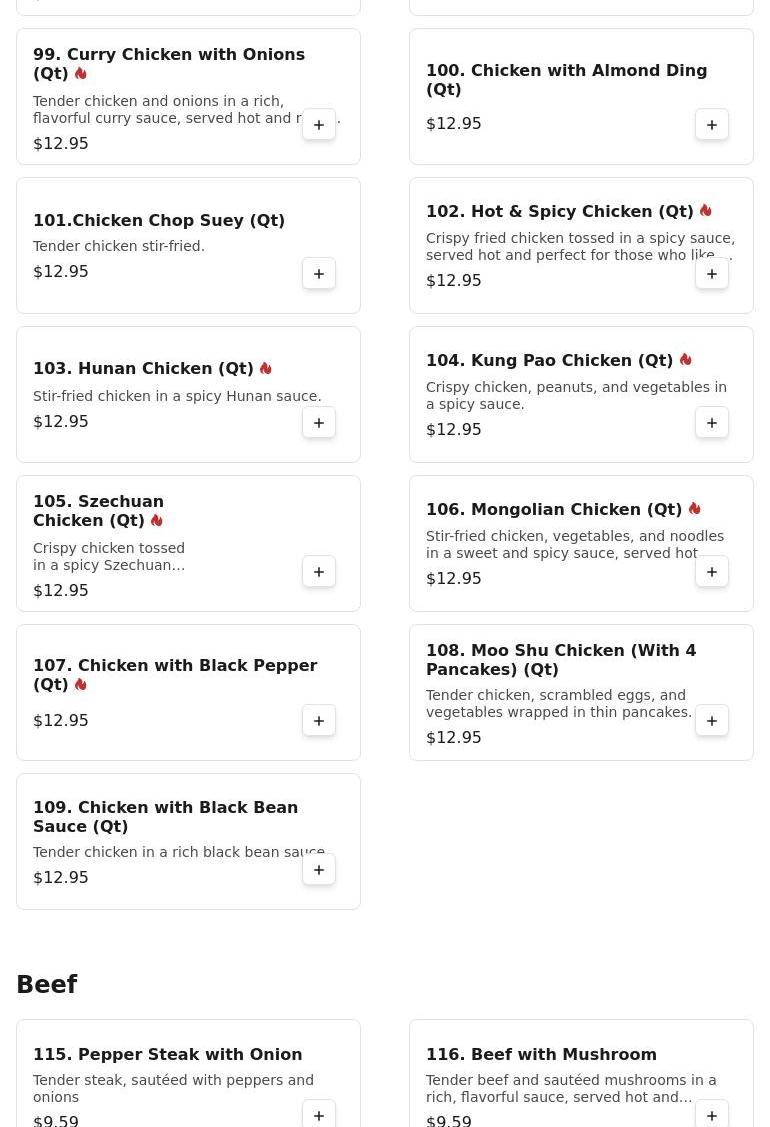The image size is (770, 1127).
Task: Add Chicken with Black Pepper to order
Action: tap(318, 720)
